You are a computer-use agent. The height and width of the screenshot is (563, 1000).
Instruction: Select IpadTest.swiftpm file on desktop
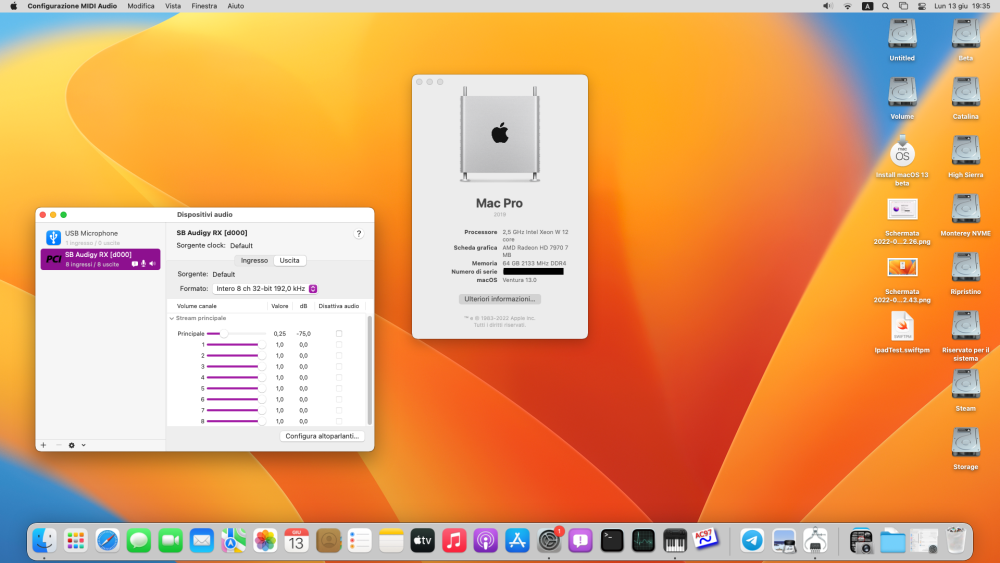[902, 333]
